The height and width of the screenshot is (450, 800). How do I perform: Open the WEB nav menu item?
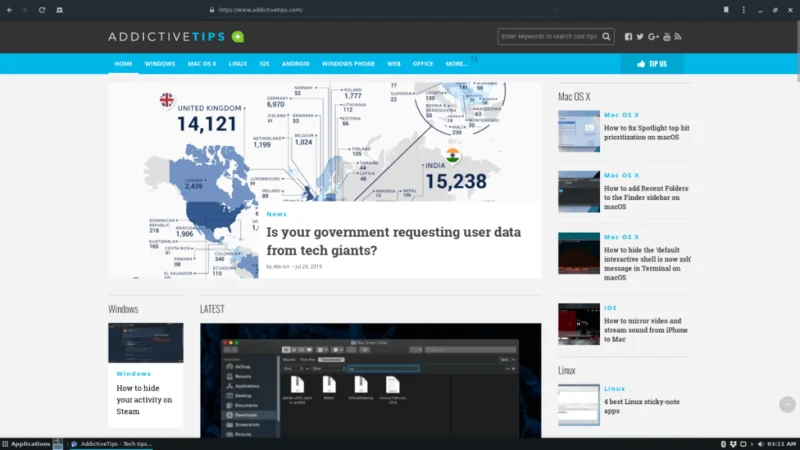tap(393, 64)
